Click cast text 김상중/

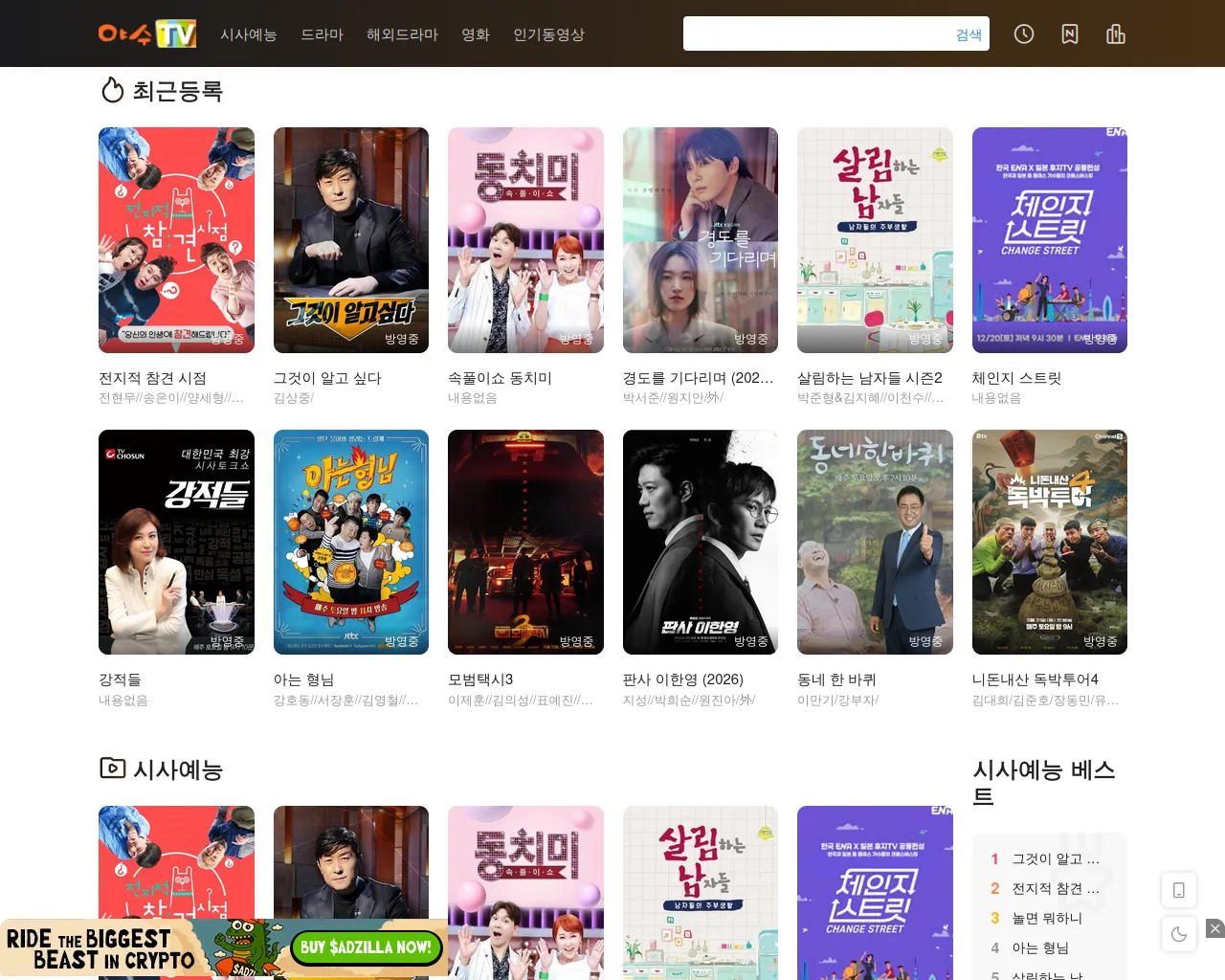[x=294, y=398]
